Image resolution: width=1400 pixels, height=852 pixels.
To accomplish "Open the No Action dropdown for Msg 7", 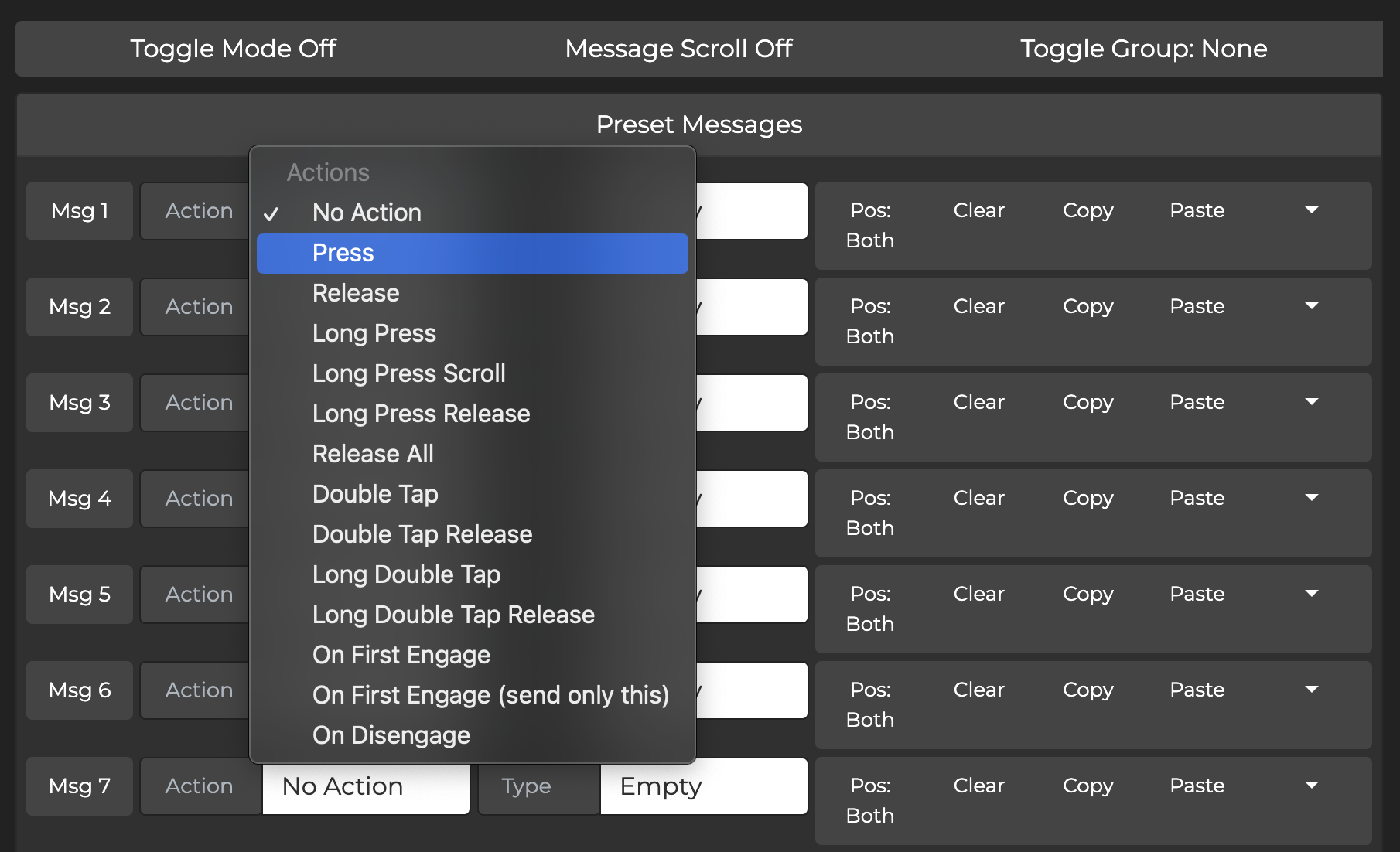I will coord(366,786).
